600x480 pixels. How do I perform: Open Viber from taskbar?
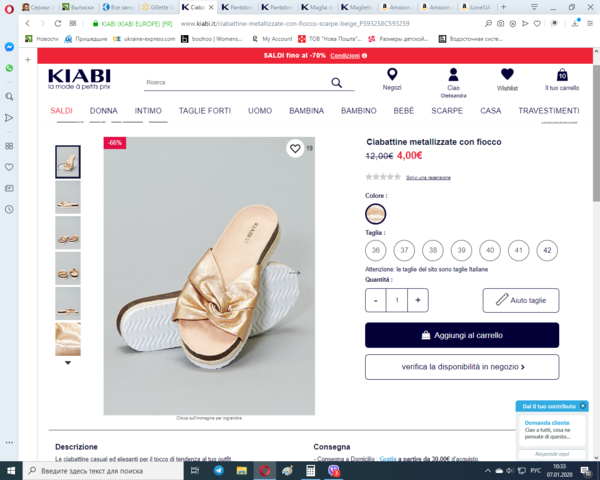point(333,470)
